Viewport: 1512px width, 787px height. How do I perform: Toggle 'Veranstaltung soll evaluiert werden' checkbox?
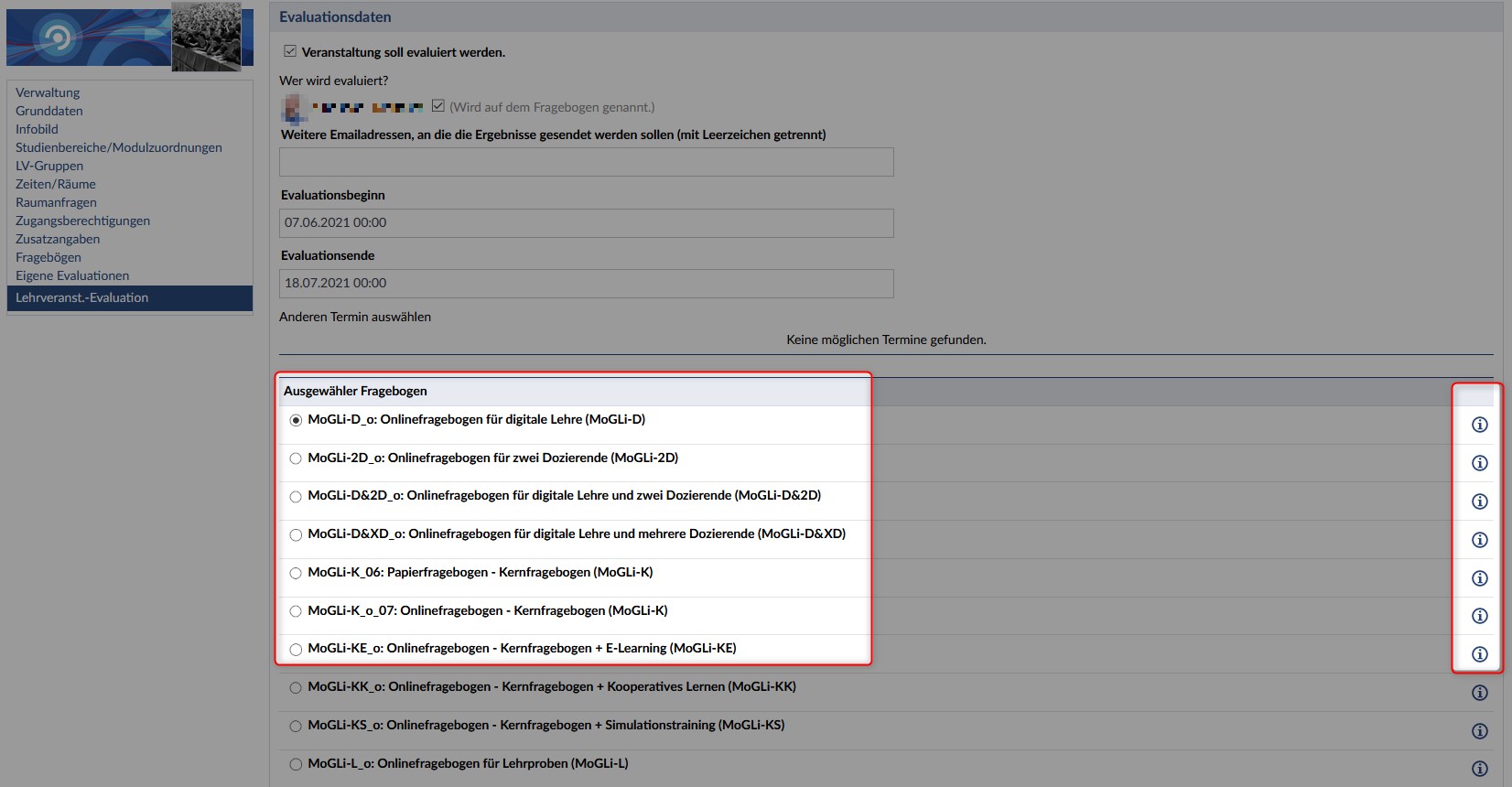[290, 51]
